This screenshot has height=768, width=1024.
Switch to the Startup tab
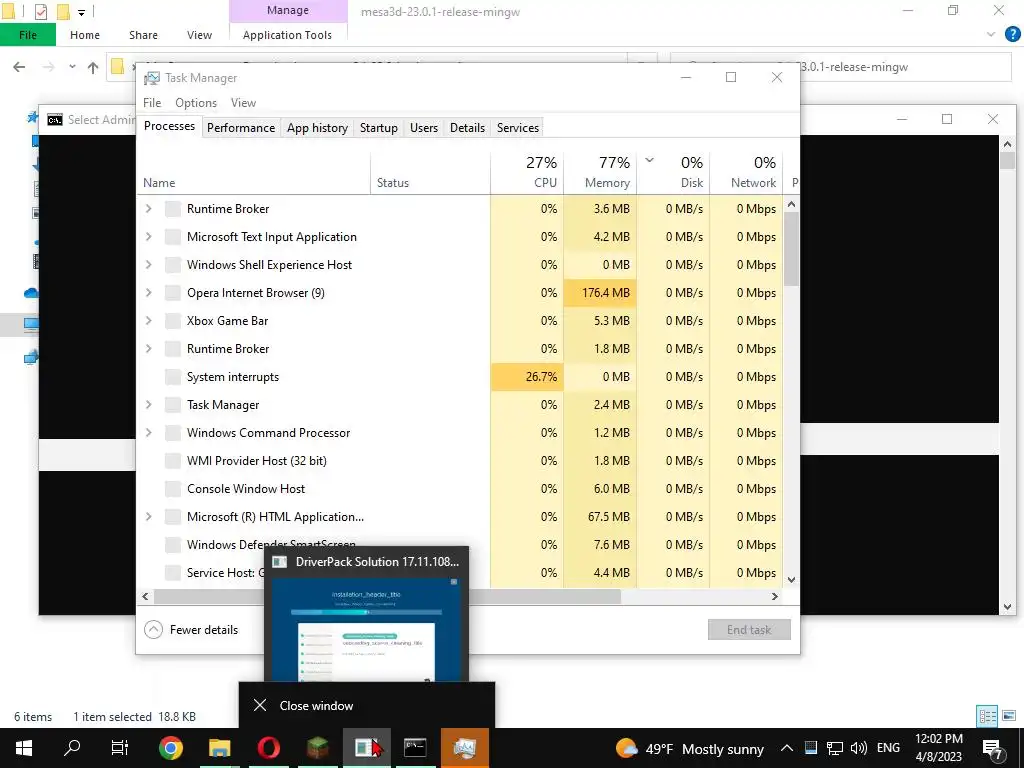point(379,127)
